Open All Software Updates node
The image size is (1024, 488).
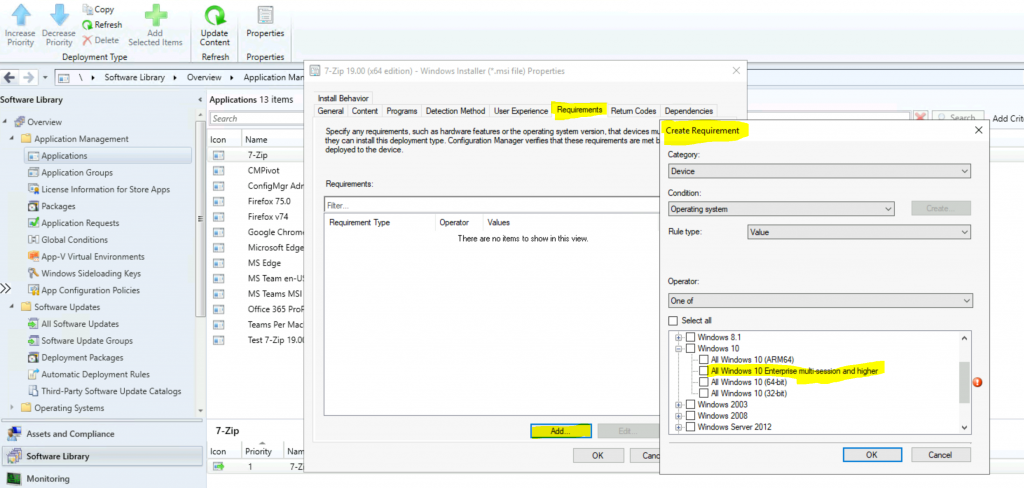[x=80, y=324]
